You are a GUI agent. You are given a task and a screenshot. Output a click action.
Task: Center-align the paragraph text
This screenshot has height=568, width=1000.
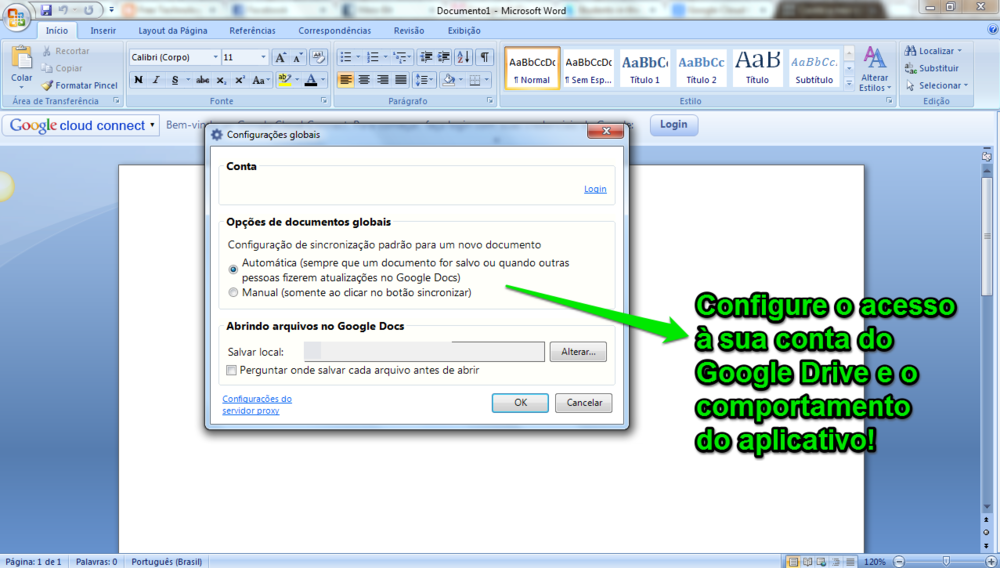pos(364,80)
